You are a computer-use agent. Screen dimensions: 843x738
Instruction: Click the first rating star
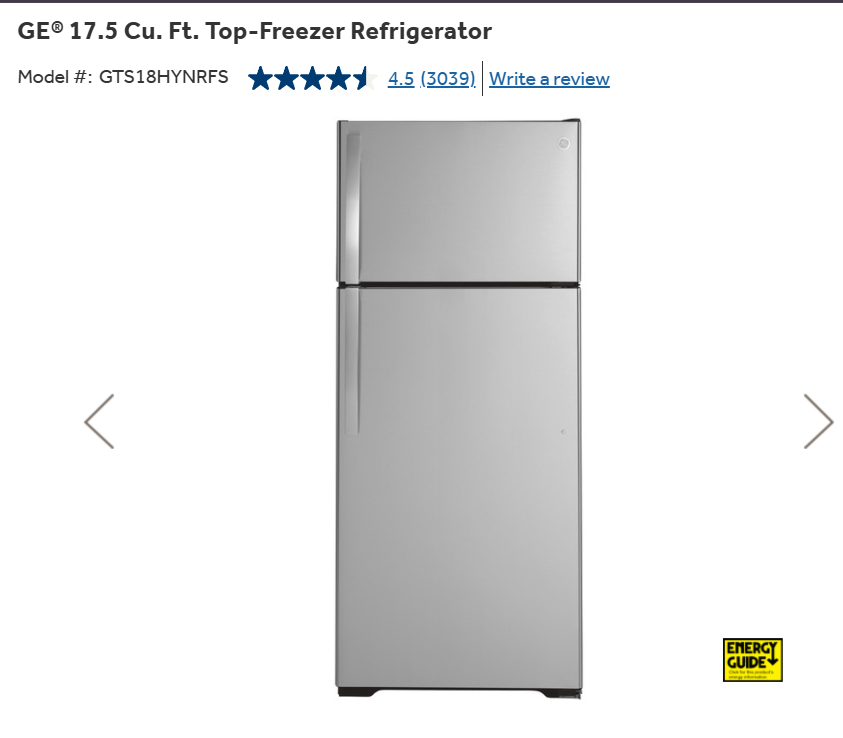tap(260, 78)
